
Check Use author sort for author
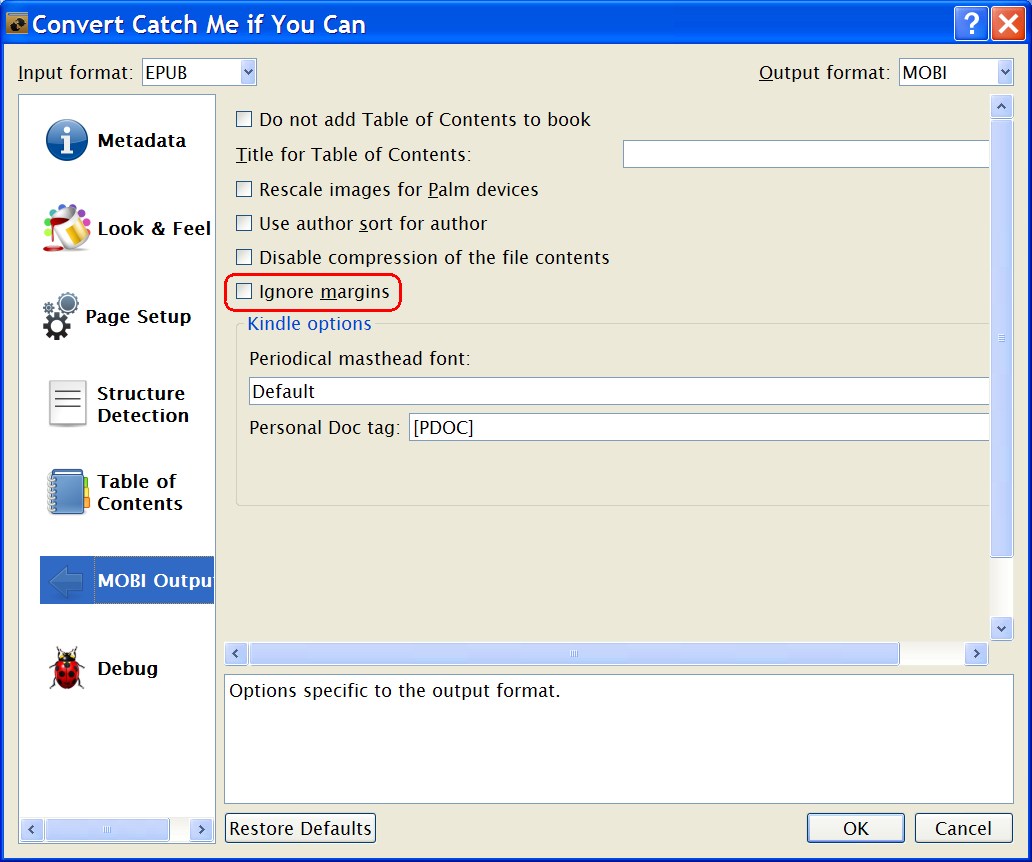pyautogui.click(x=244, y=223)
